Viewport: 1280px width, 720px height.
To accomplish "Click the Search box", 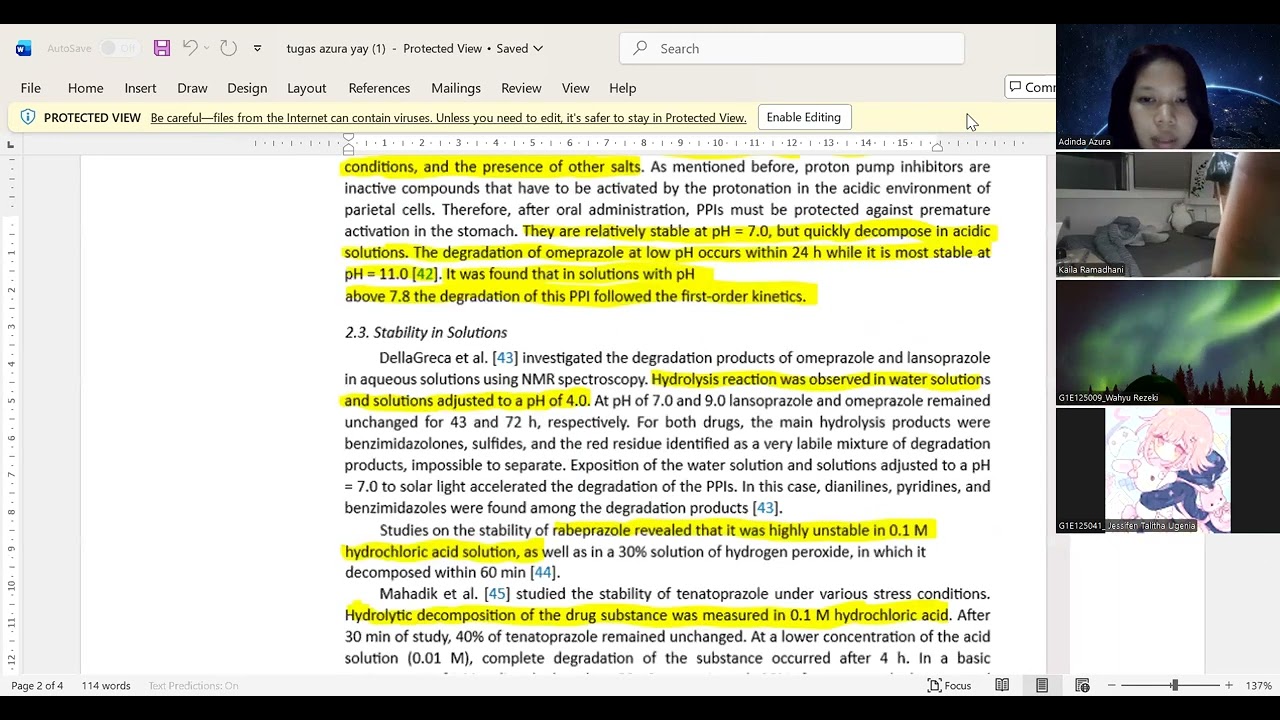I will (x=792, y=48).
